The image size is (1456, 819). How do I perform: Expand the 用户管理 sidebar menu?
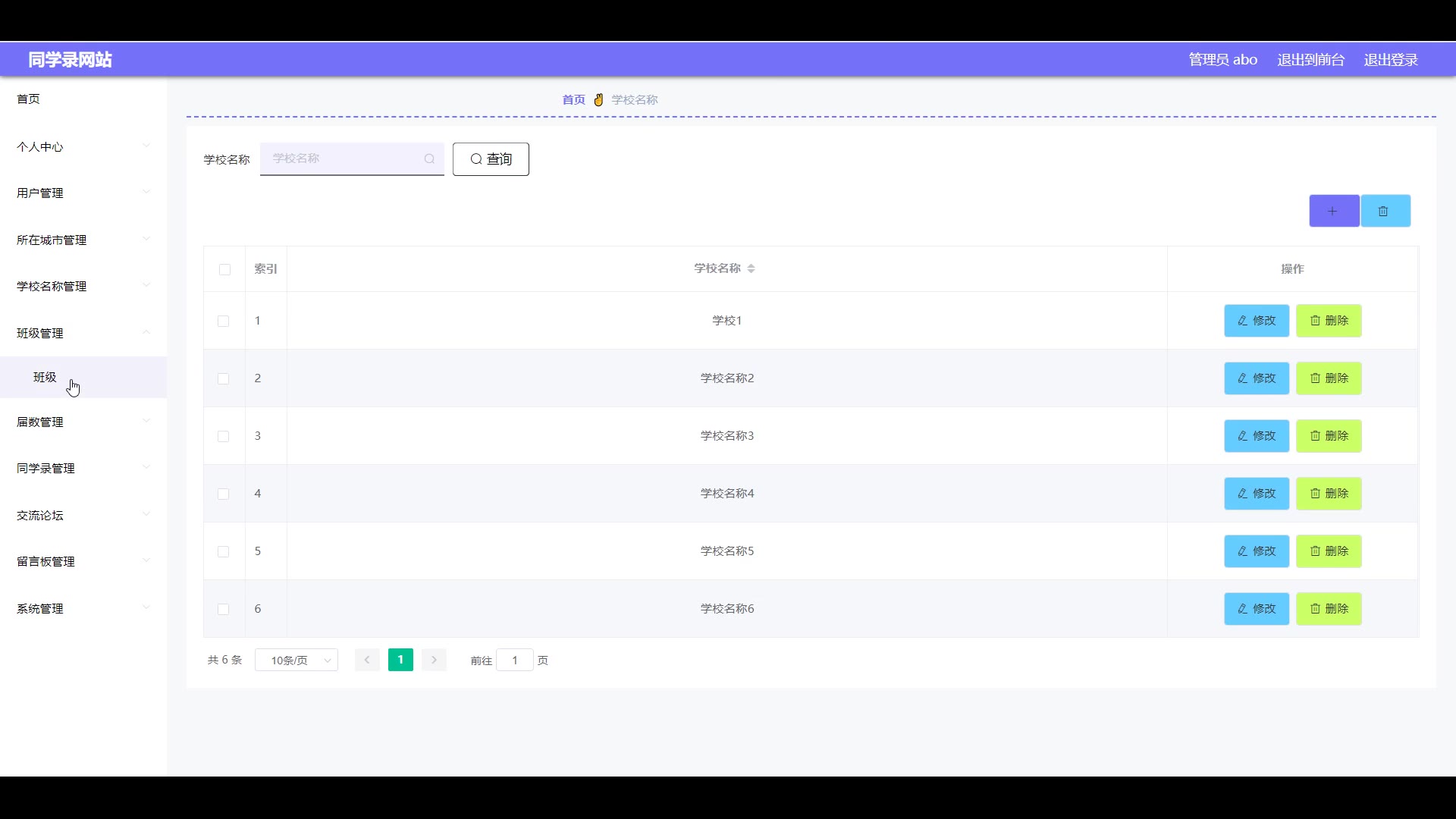tap(83, 193)
